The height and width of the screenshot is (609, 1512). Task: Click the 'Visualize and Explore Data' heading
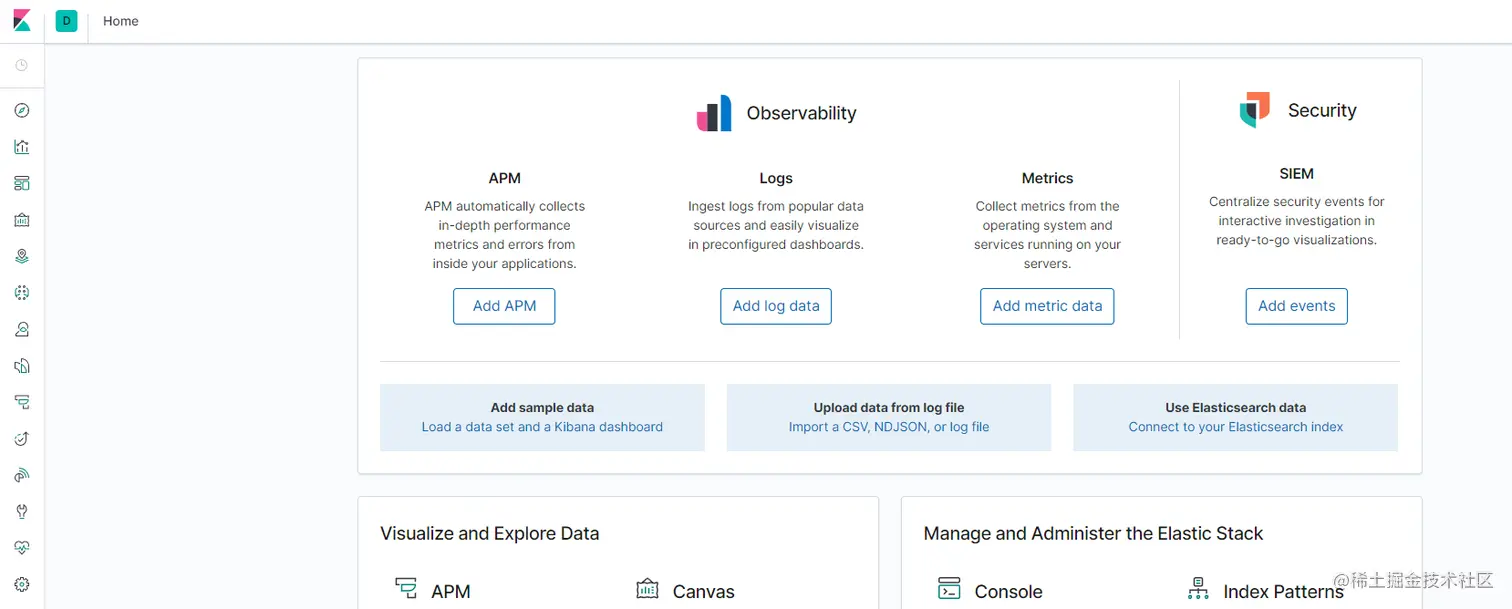tap(490, 533)
